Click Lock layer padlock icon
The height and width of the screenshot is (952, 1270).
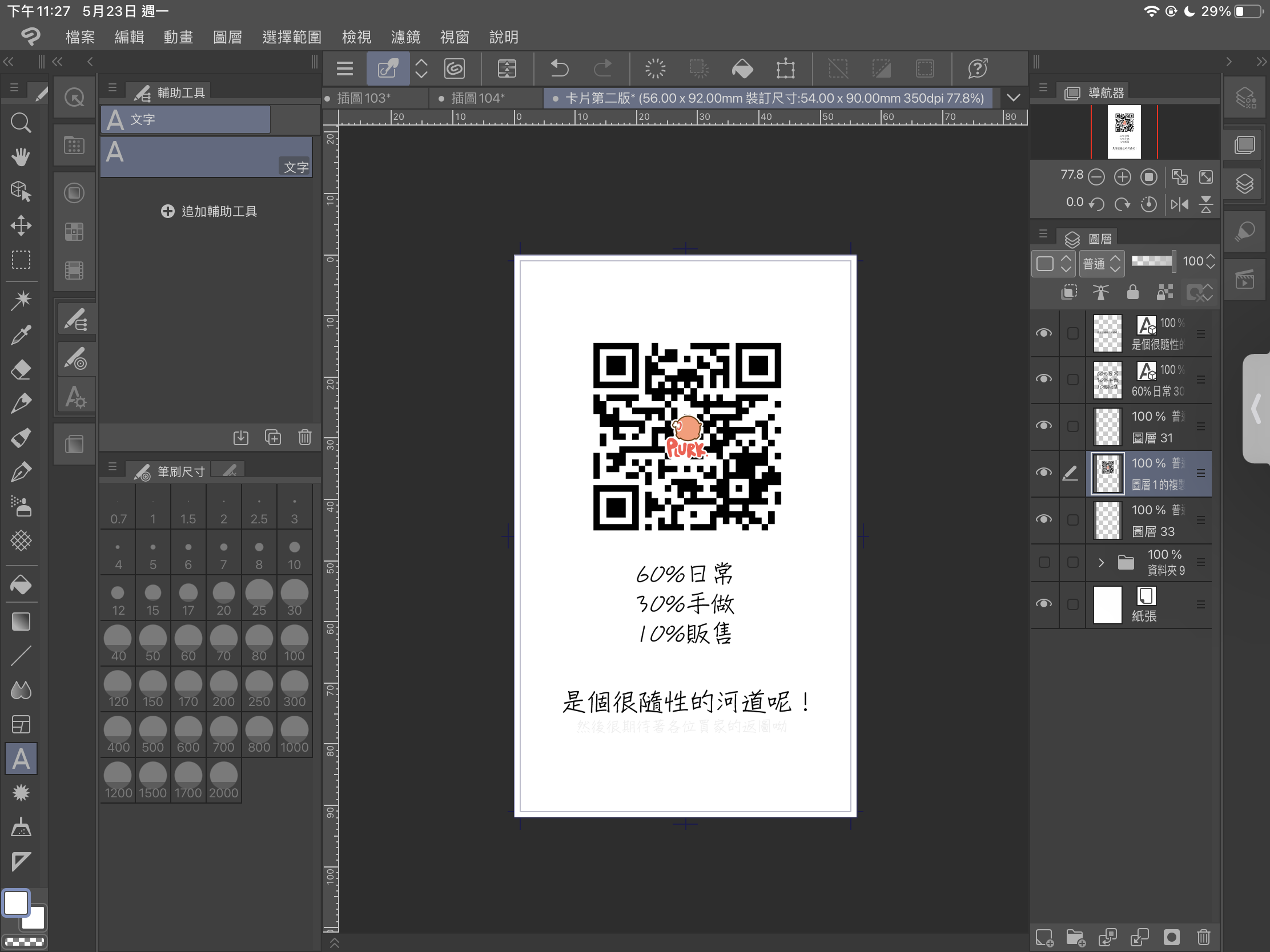point(1132,292)
